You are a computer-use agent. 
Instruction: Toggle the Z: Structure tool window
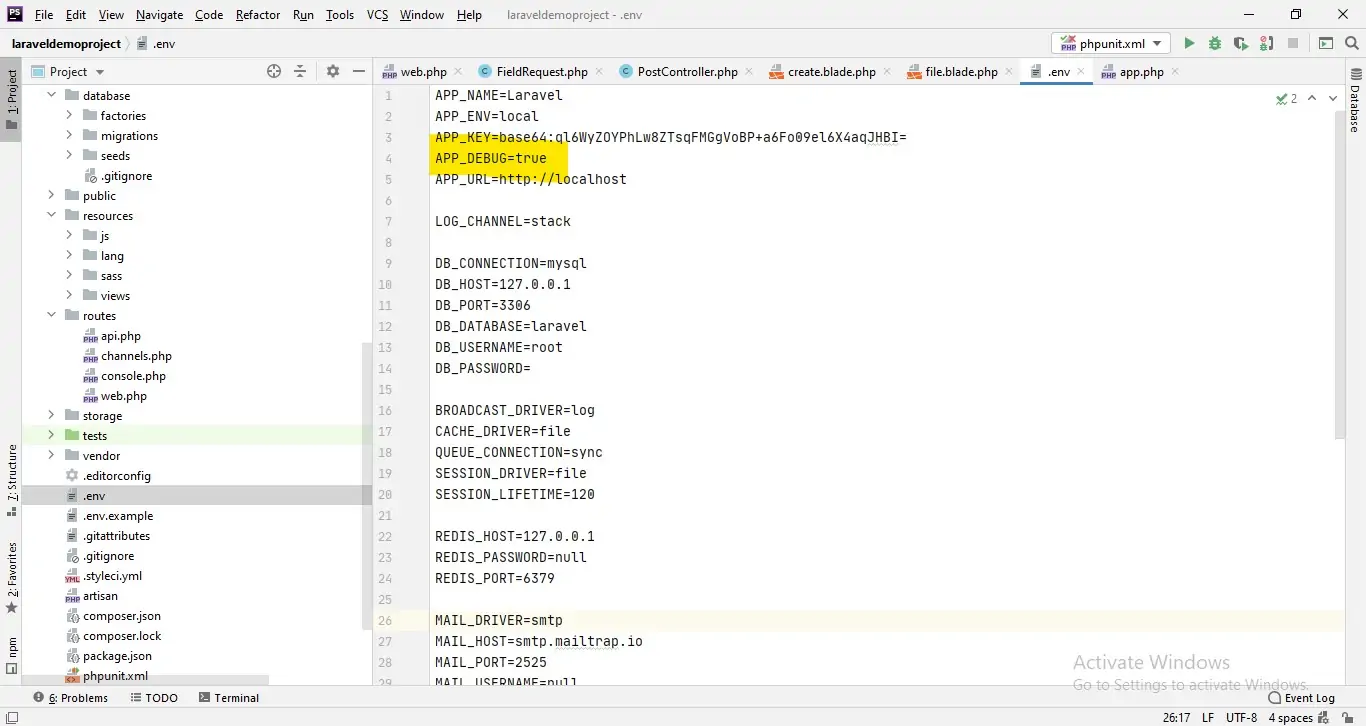[11, 480]
